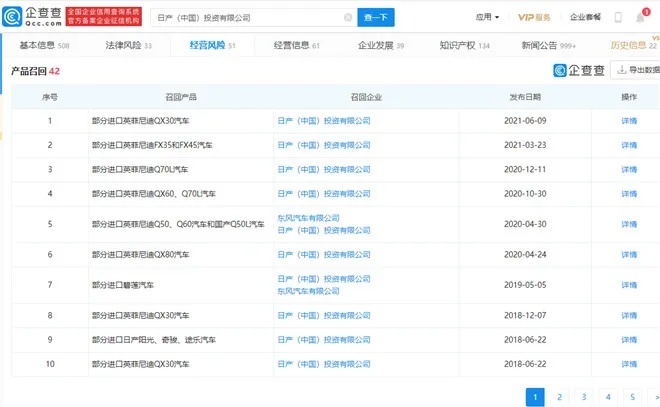This screenshot has height=407, width=660.
Task: Open 详情 for row 10 recall
Action: coord(629,364)
